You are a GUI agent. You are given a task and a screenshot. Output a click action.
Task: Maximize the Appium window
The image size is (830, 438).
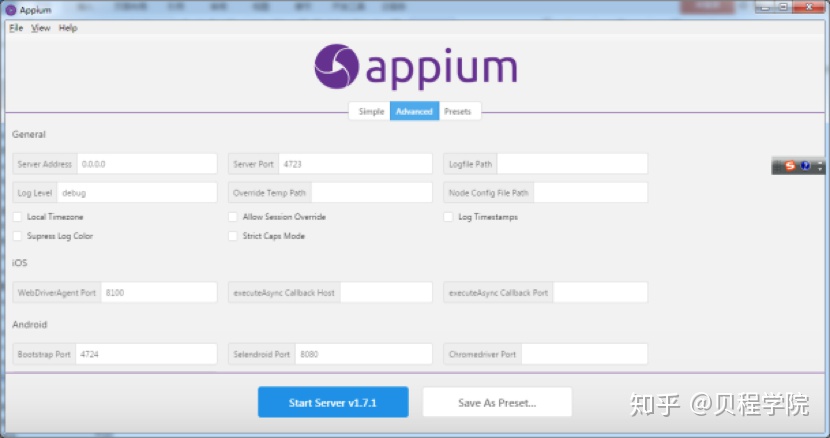pos(784,7)
